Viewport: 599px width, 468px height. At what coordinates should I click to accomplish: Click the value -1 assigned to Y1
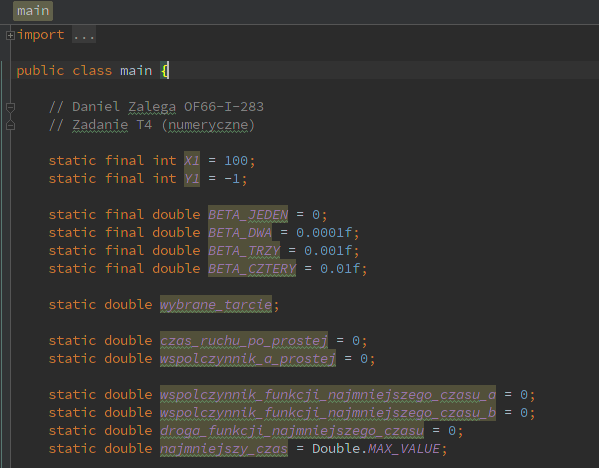pos(232,178)
